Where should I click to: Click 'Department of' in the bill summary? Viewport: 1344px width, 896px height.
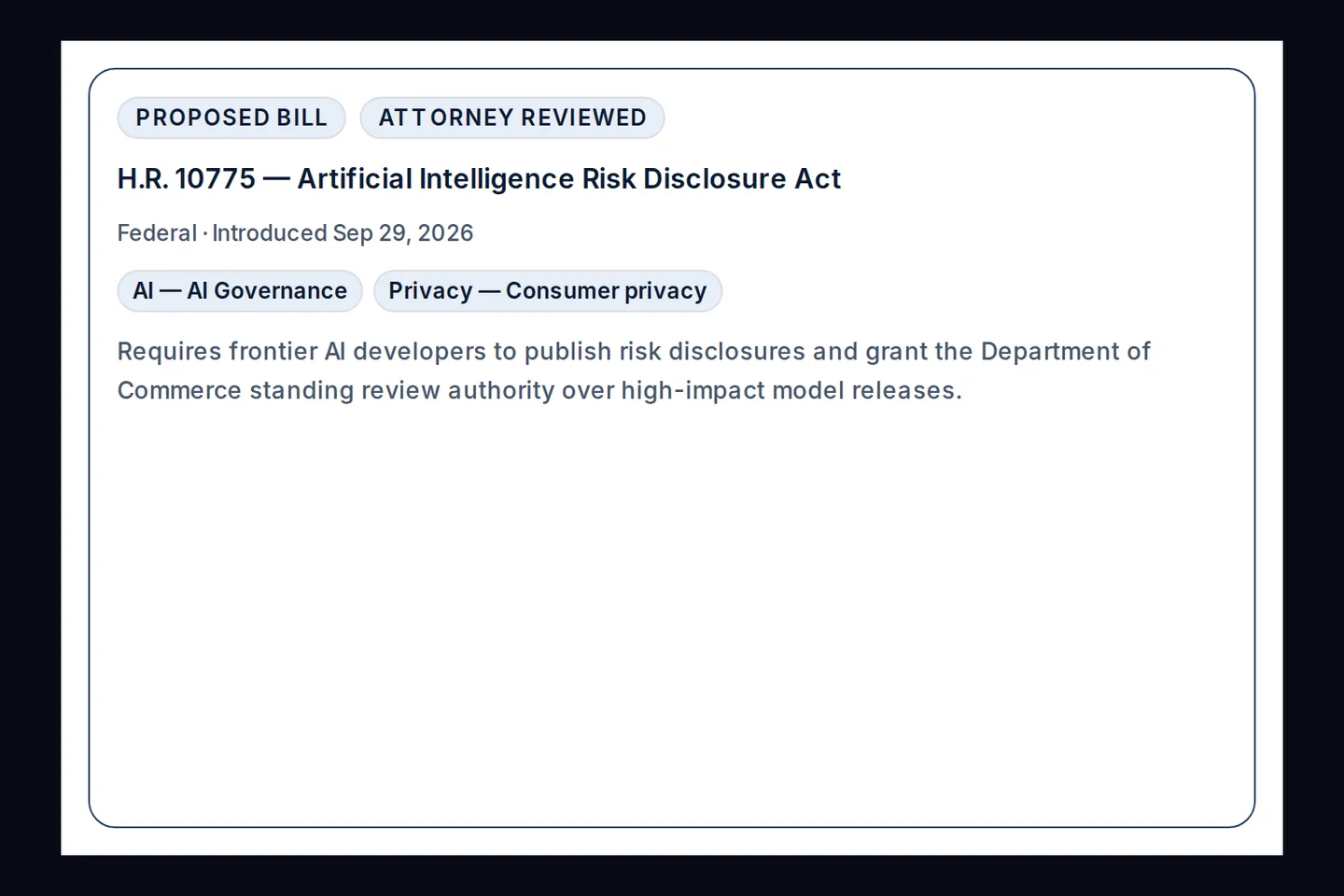coord(1066,351)
